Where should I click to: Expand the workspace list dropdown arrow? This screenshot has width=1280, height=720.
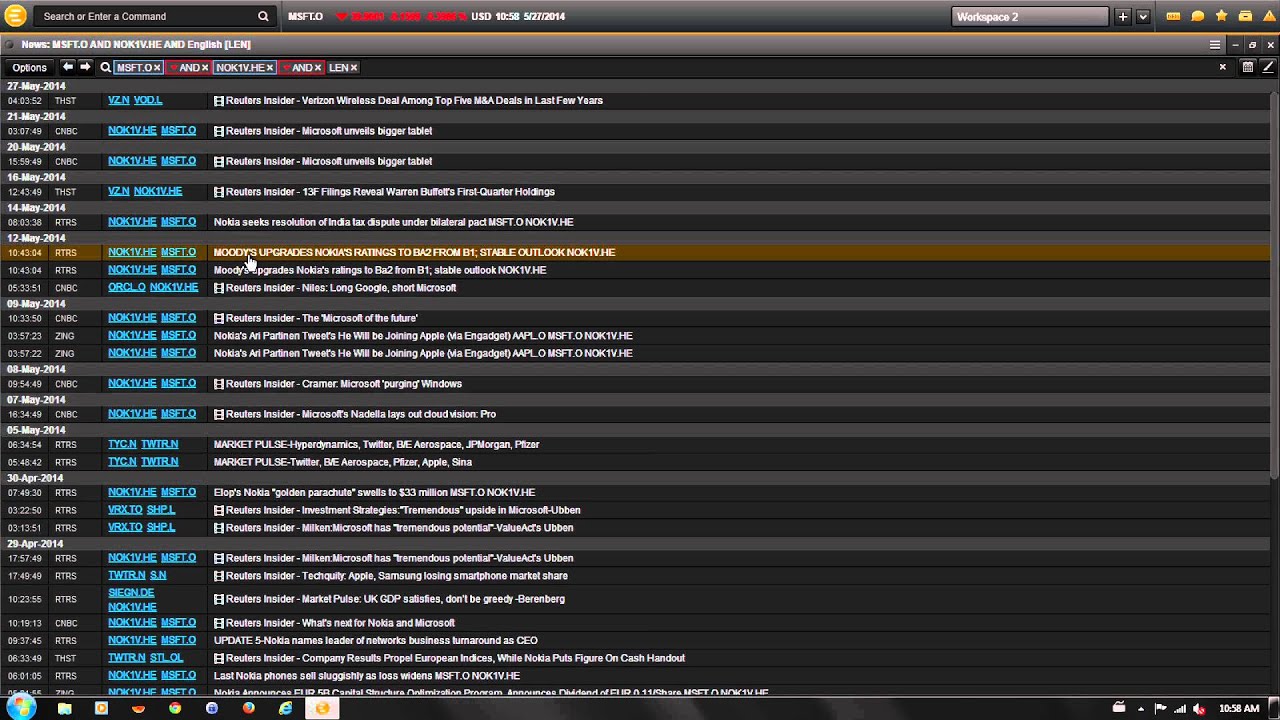tap(1143, 16)
